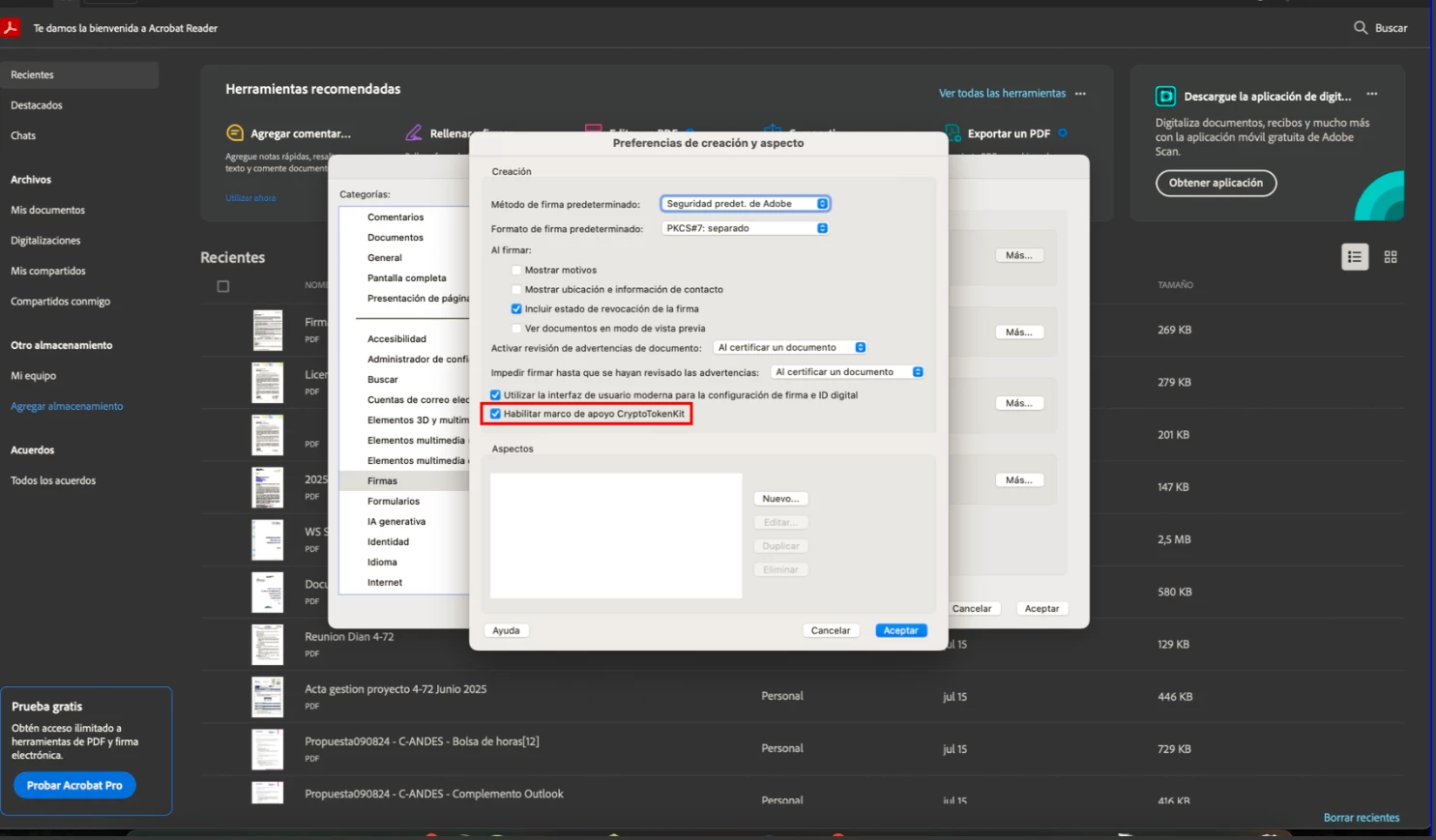The image size is (1436, 840).
Task: Open Ver todas las herramientas link
Action: point(1002,94)
